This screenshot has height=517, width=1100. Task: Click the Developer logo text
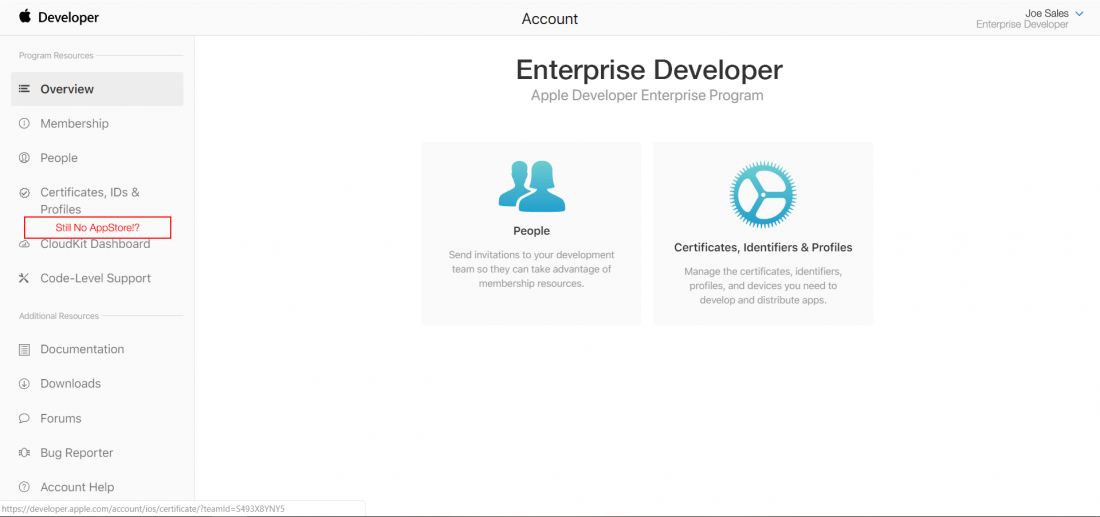(68, 18)
